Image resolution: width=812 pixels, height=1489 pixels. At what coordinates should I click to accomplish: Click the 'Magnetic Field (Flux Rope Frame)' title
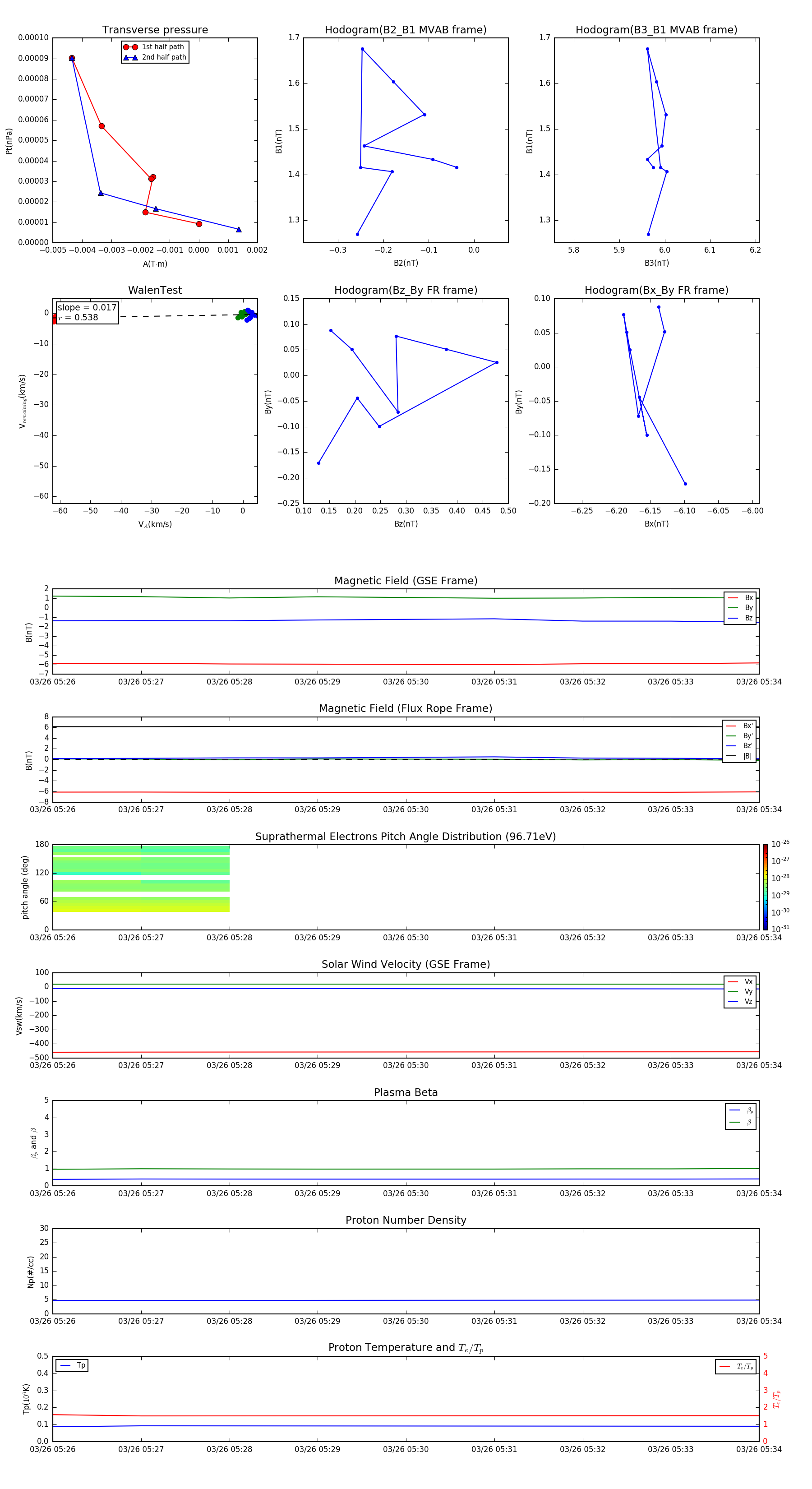pos(406,709)
